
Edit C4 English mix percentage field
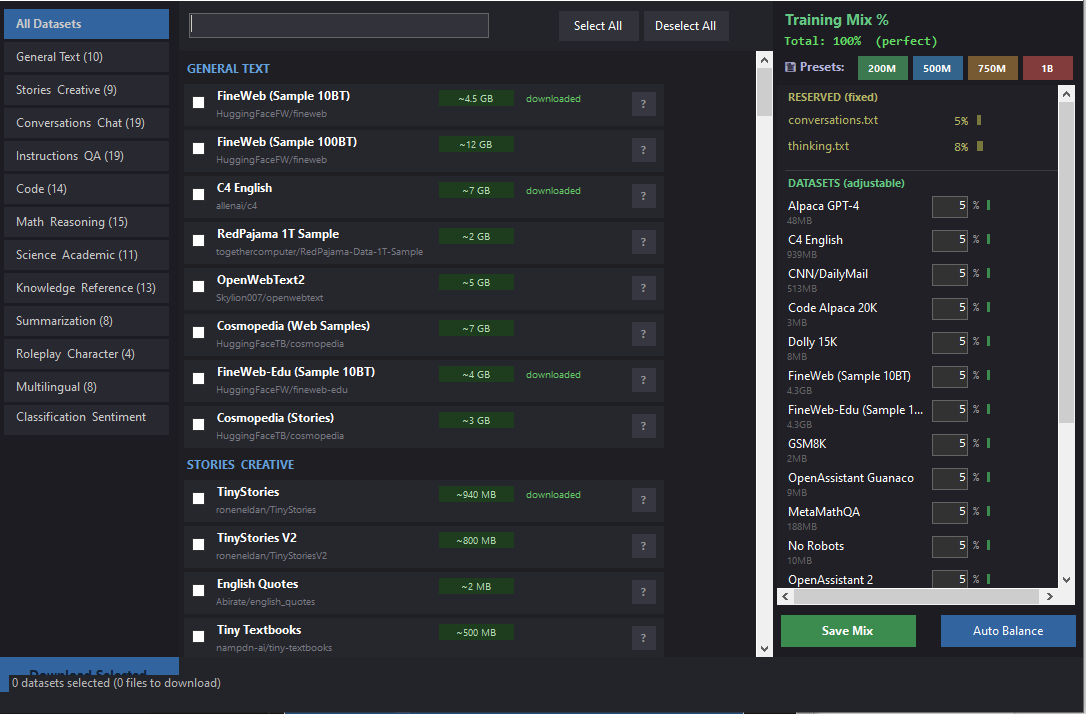tap(950, 240)
